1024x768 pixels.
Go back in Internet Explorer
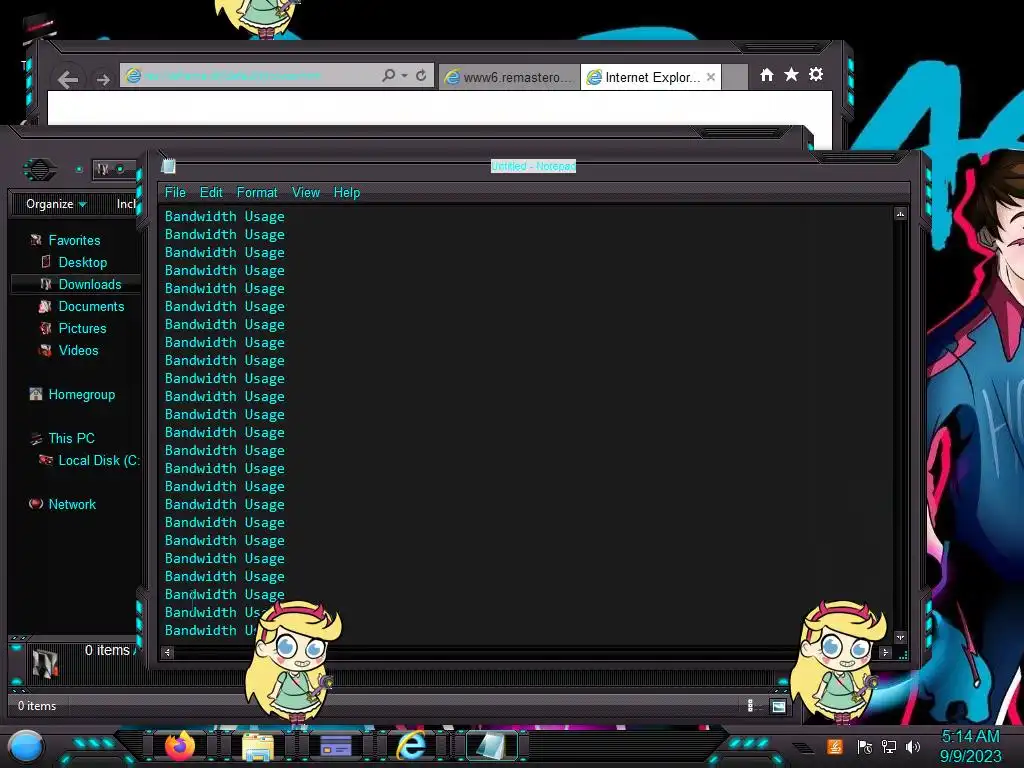coord(68,80)
